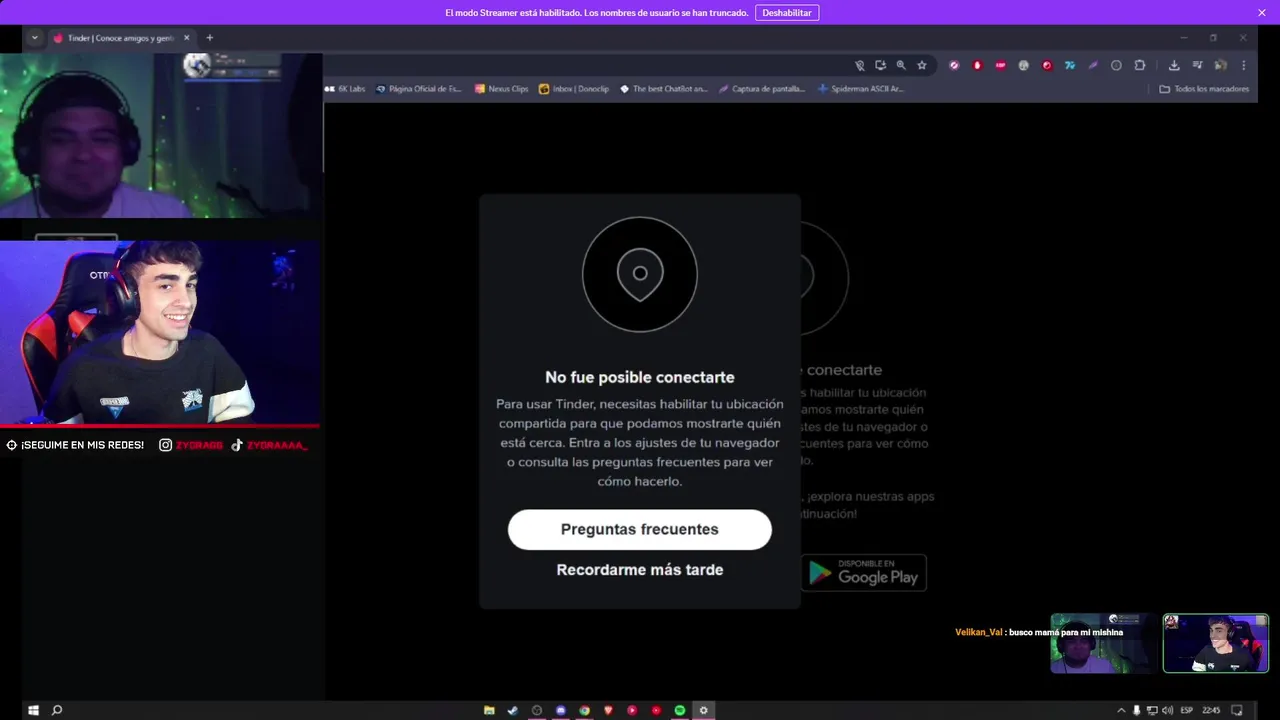Open the zoom magnifier icon in address bar
Image resolution: width=1280 pixels, height=720 pixels.
click(x=901, y=65)
